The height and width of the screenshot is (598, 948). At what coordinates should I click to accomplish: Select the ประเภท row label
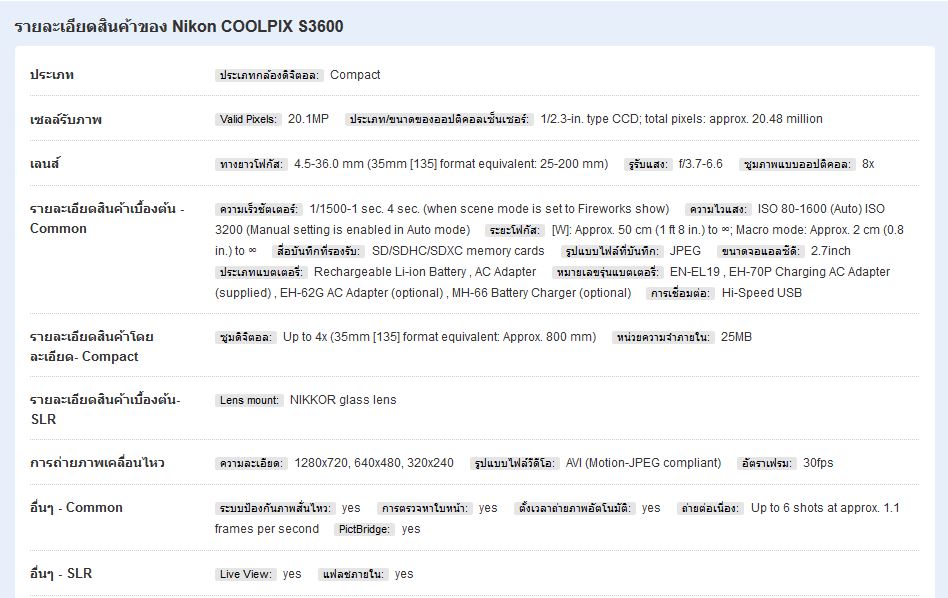tap(52, 75)
